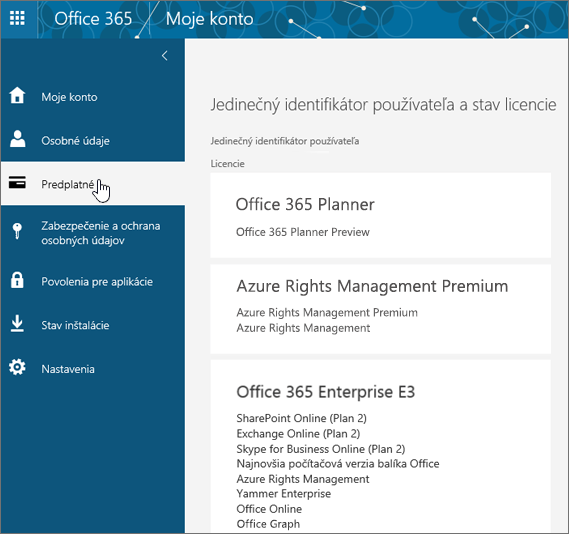Screen dimensions: 569x534
Task: Click Office 365 Enterprise E3 heading
Action: pyautogui.click(x=326, y=392)
